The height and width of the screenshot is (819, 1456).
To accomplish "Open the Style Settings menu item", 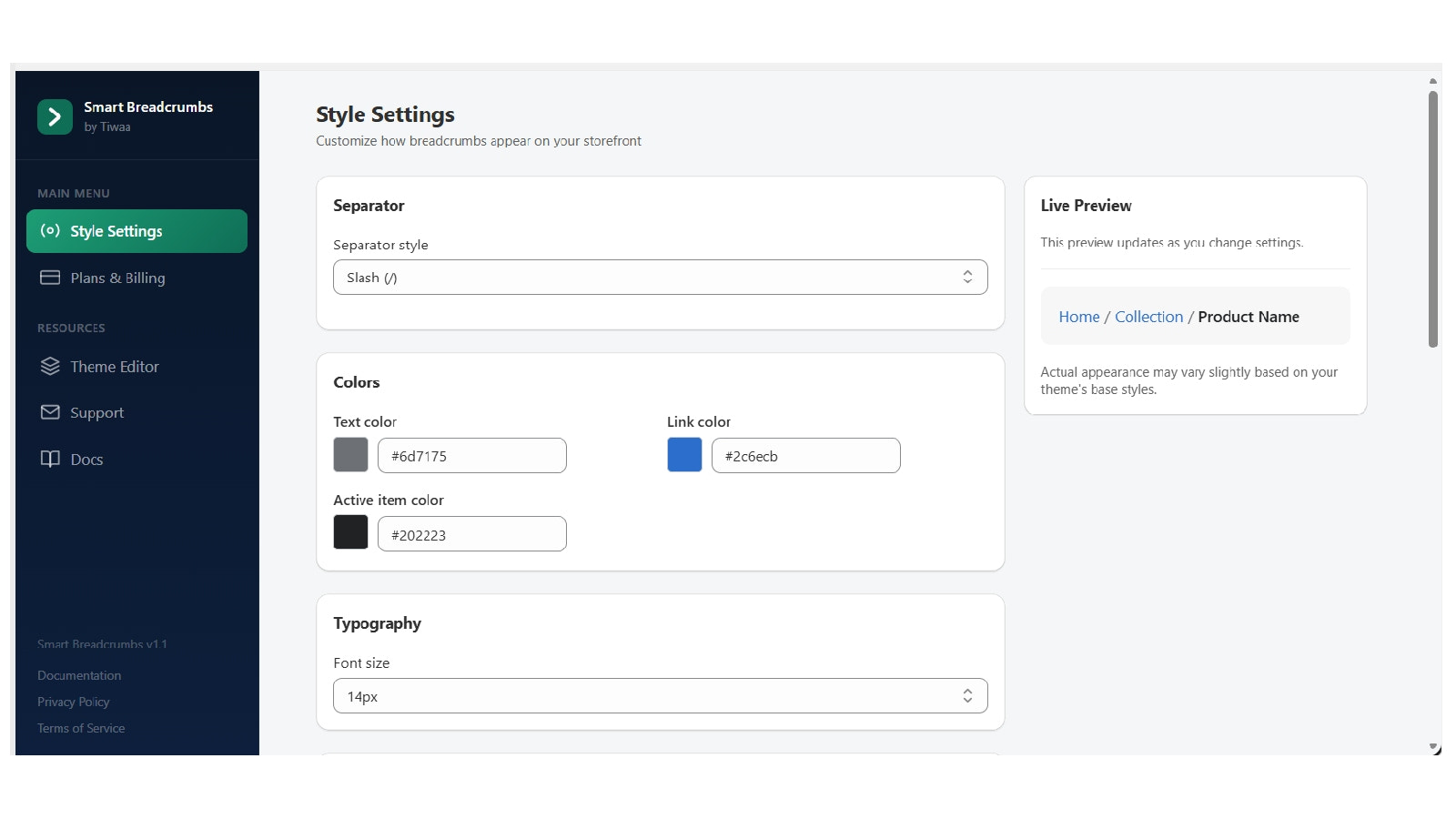I will click(136, 231).
